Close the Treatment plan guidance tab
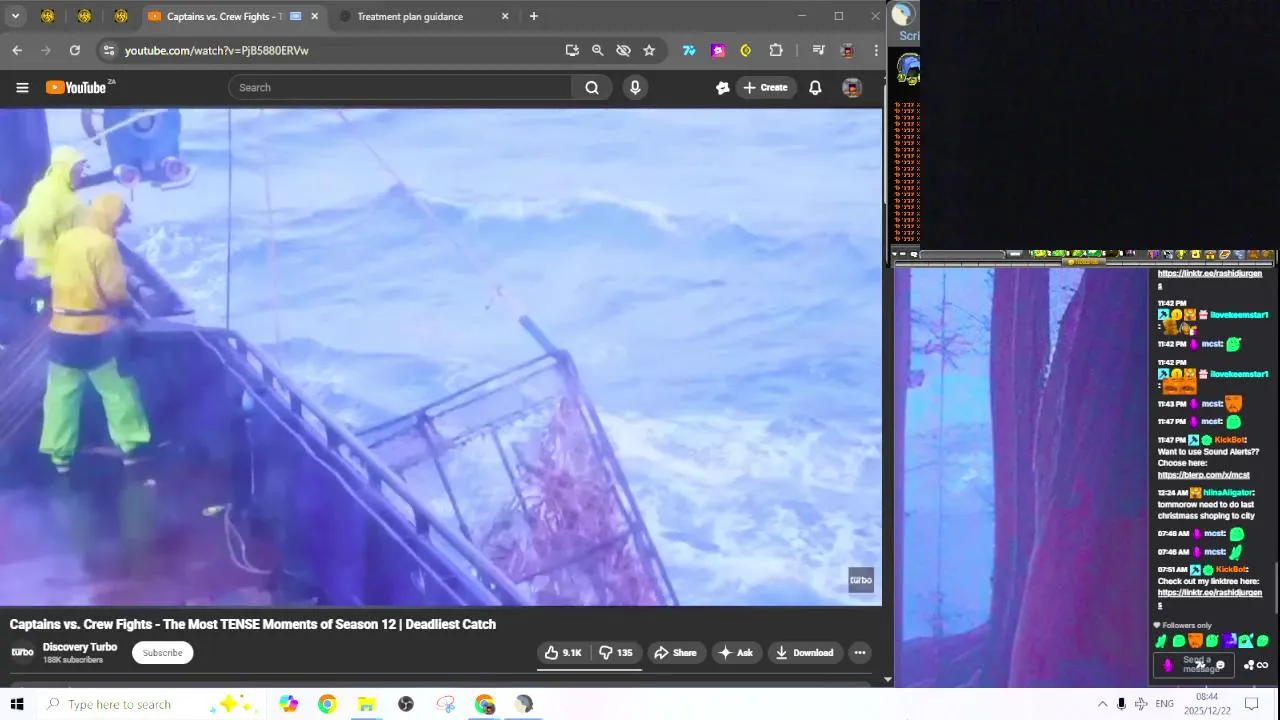Image resolution: width=1280 pixels, height=720 pixels. (505, 16)
